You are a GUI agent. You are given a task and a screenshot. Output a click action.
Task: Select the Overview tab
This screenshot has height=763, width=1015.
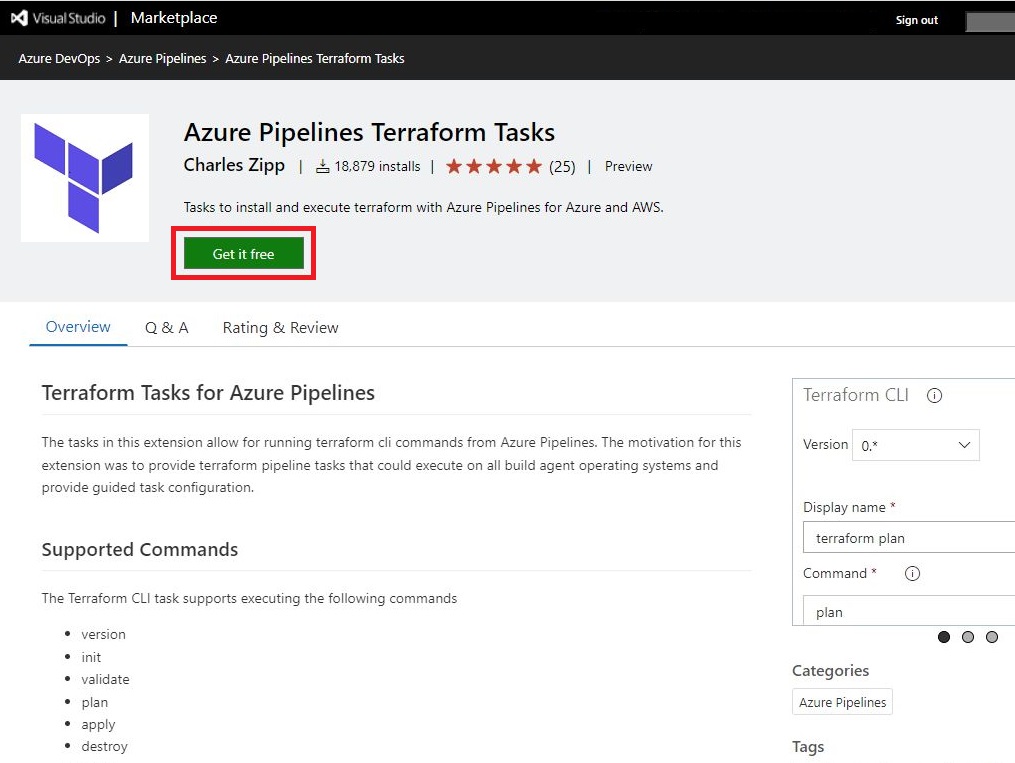coord(78,327)
